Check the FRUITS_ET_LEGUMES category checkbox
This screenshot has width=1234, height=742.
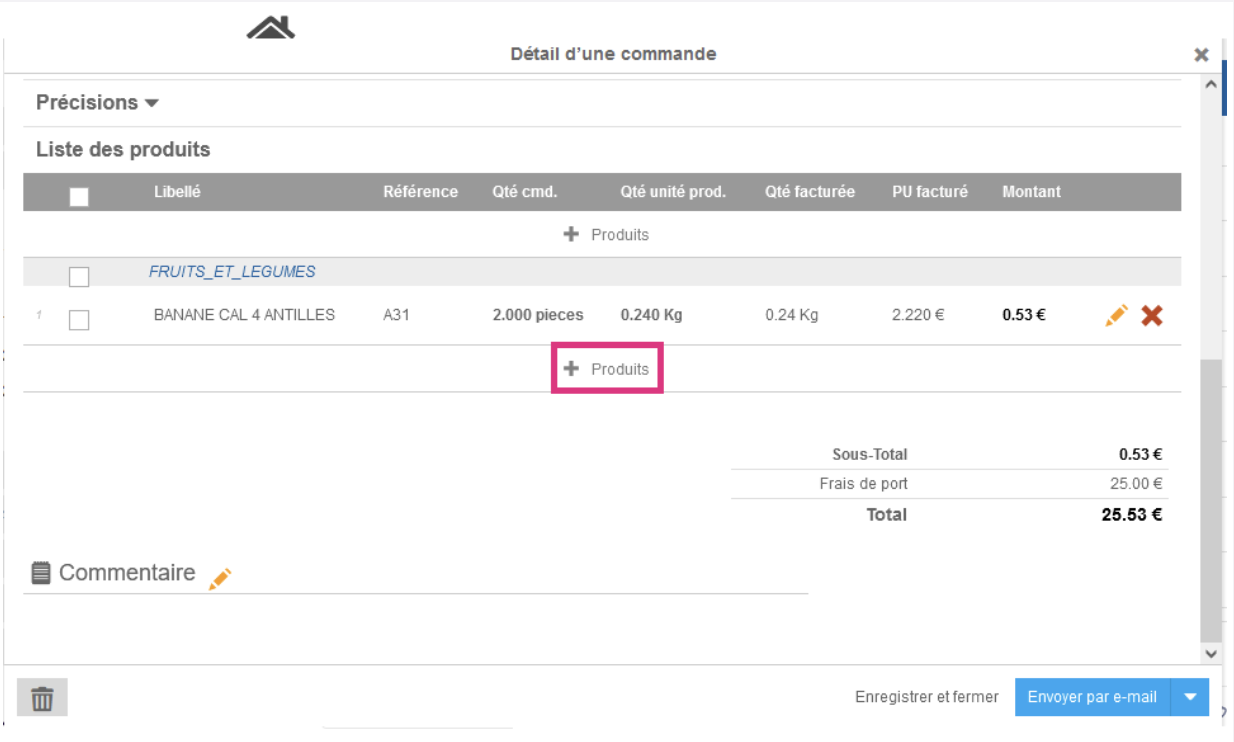click(x=79, y=277)
